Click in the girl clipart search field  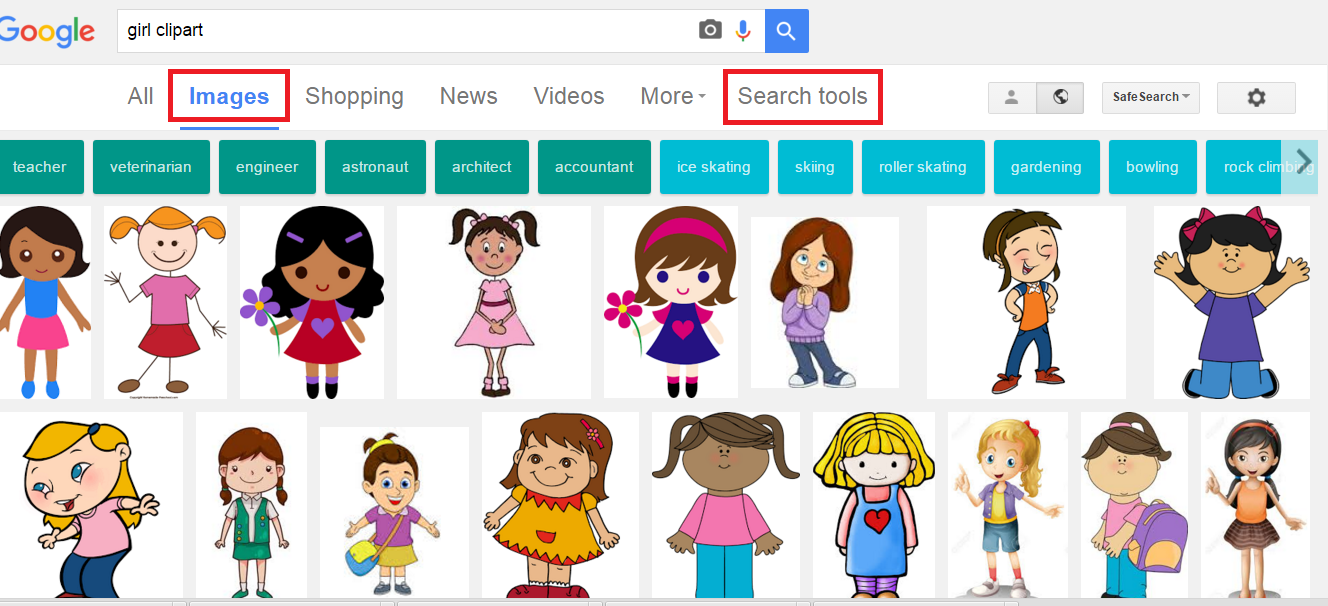(405, 31)
